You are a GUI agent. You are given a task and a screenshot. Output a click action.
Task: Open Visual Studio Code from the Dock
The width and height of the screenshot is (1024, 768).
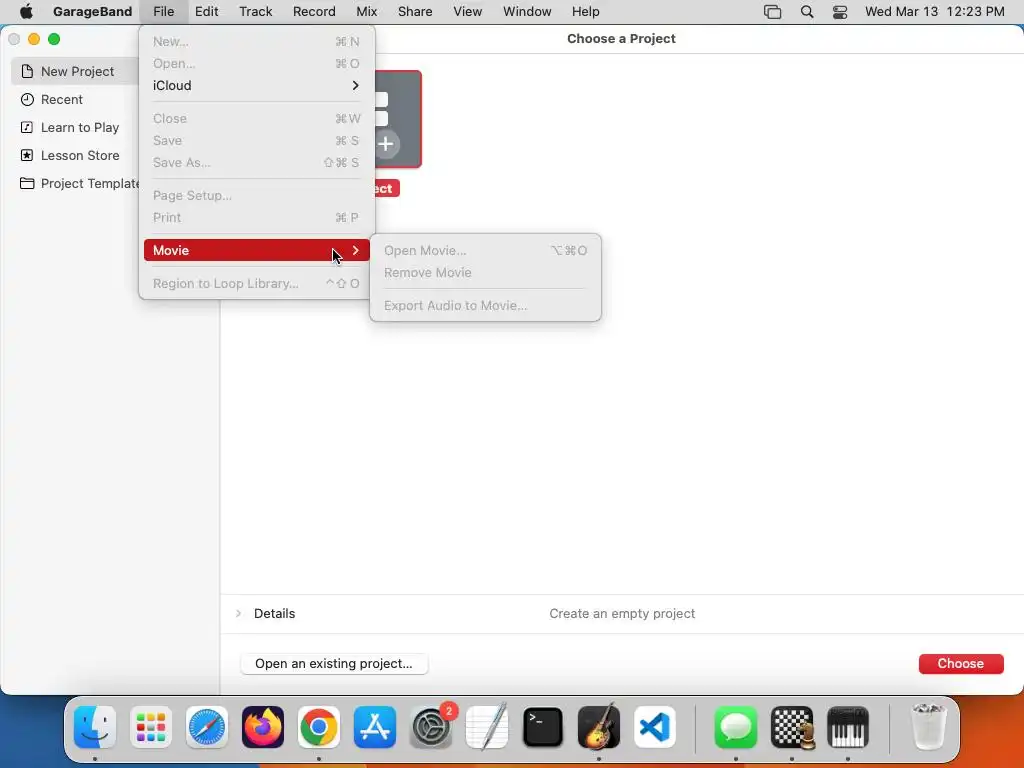tap(654, 727)
